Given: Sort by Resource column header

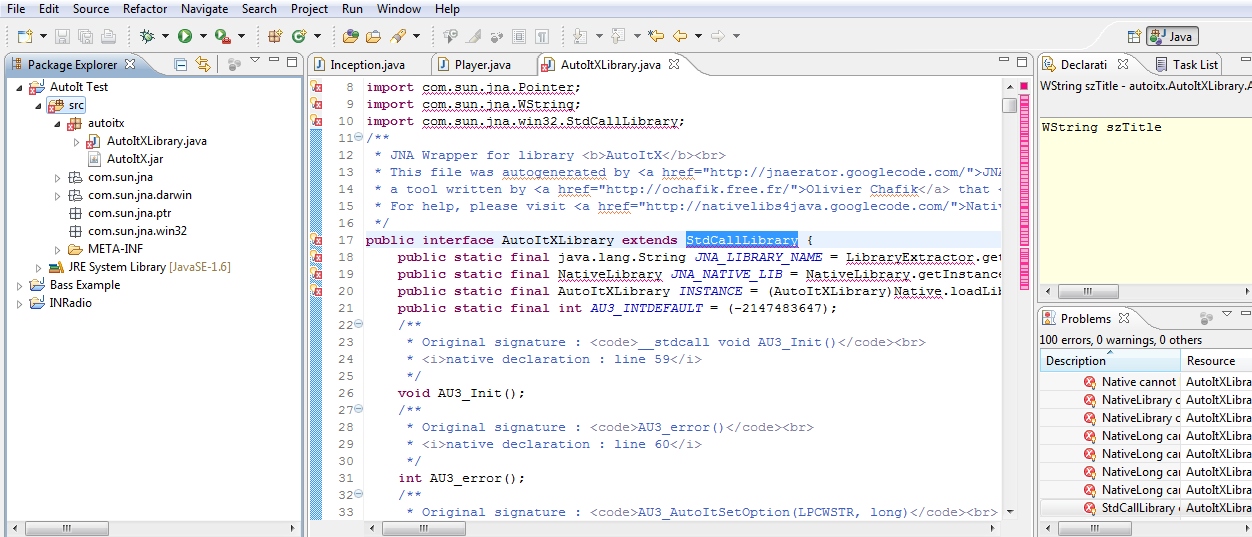Looking at the screenshot, I should [1213, 361].
